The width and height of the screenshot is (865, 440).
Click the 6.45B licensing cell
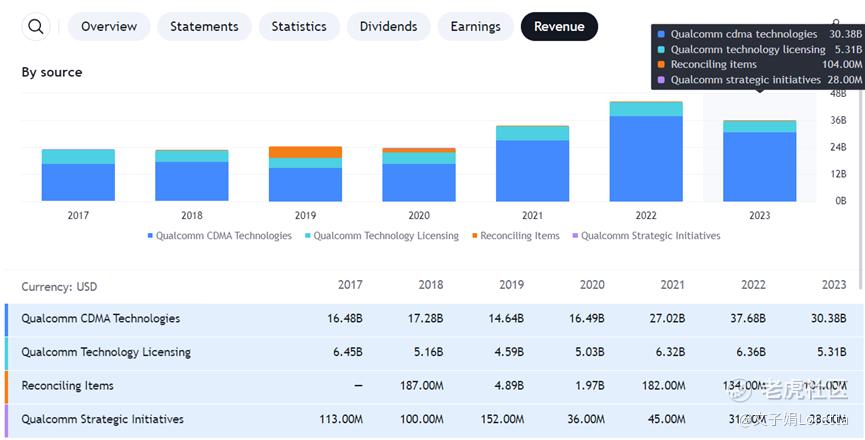click(x=348, y=352)
